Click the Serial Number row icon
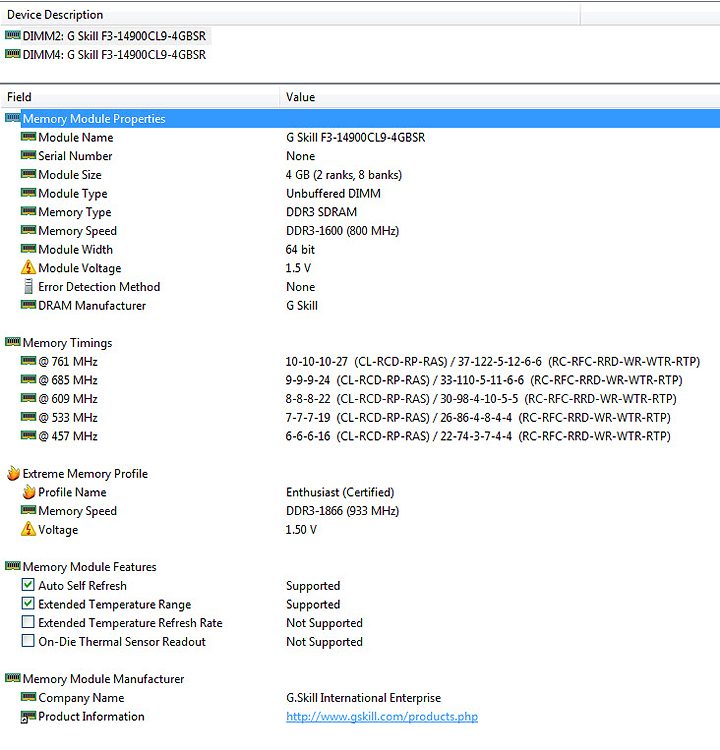This screenshot has height=750, width=720. click(x=29, y=155)
